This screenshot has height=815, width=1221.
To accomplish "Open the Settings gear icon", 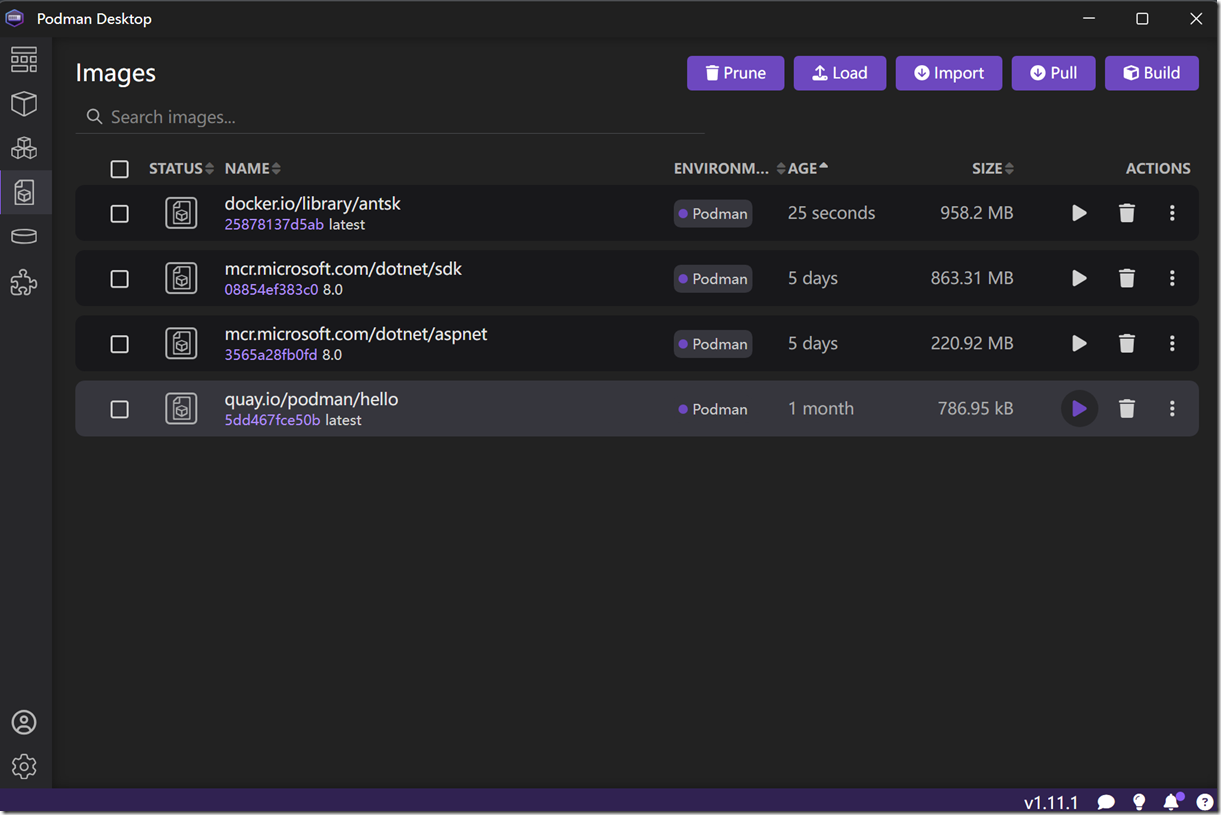I will click(x=24, y=766).
